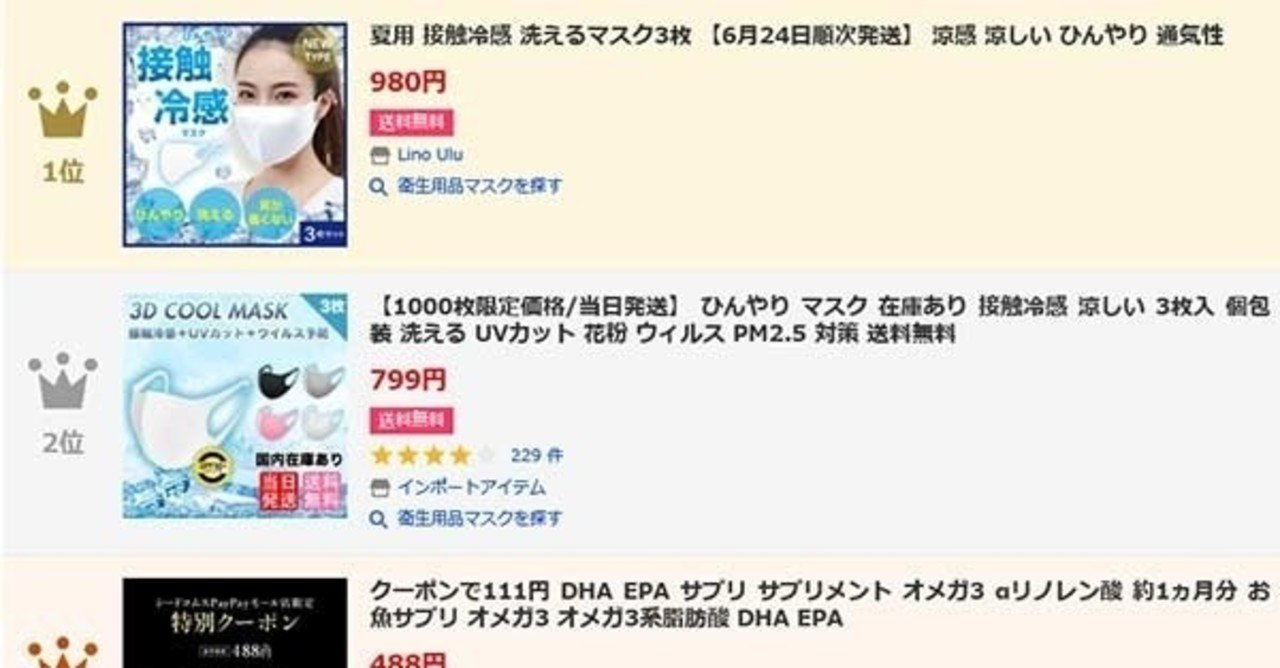Click the silver crown icon for 2位

(63, 381)
